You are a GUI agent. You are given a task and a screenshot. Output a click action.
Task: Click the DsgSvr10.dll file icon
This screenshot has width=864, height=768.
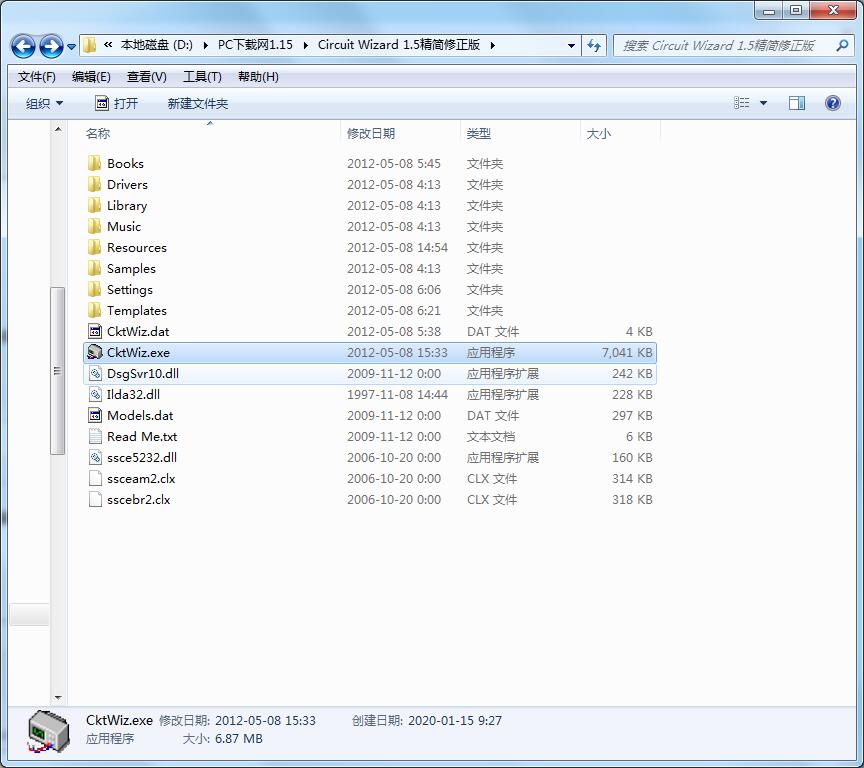pyautogui.click(x=95, y=373)
